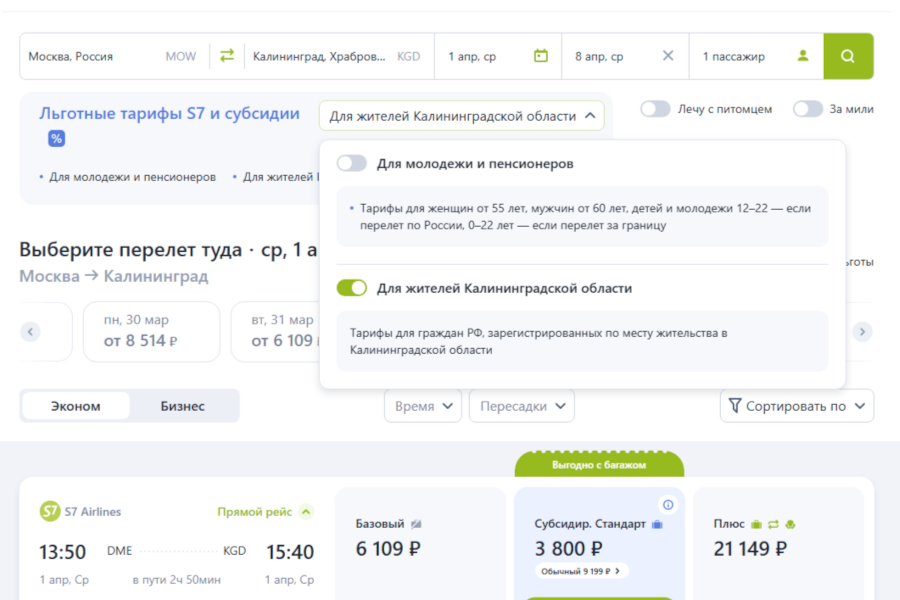This screenshot has width=900, height=600.
Task: Clear the return date 8 апр
Action: click(668, 56)
